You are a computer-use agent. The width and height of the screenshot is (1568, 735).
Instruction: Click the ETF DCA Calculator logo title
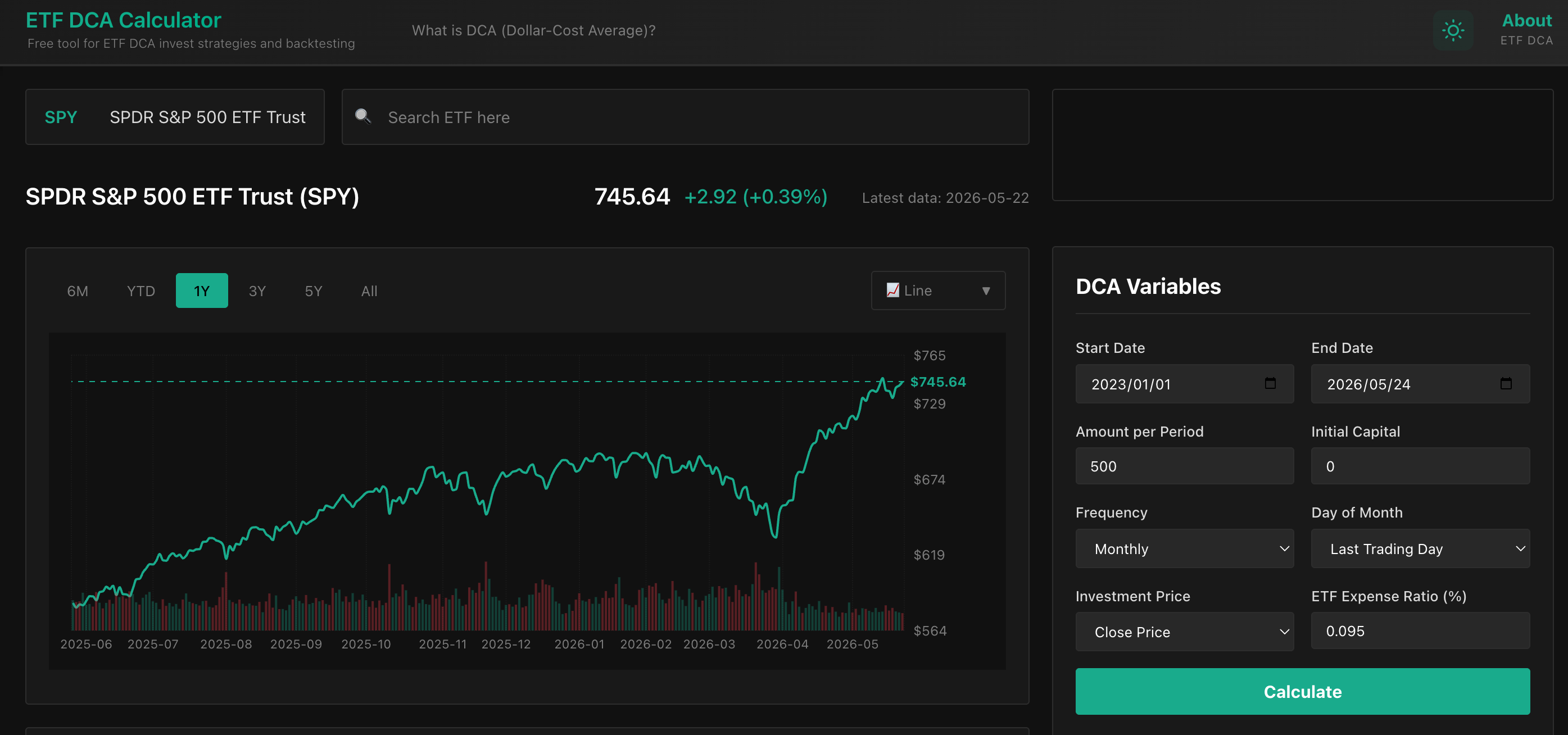124,20
